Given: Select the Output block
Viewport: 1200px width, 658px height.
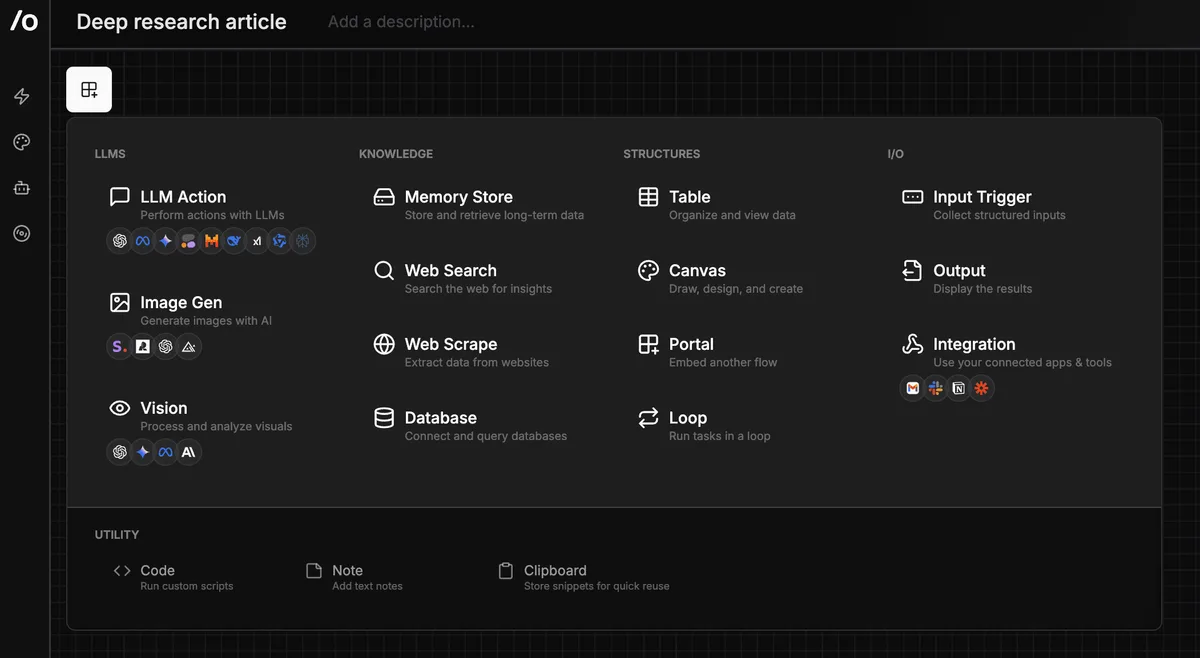Looking at the screenshot, I should 966,278.
